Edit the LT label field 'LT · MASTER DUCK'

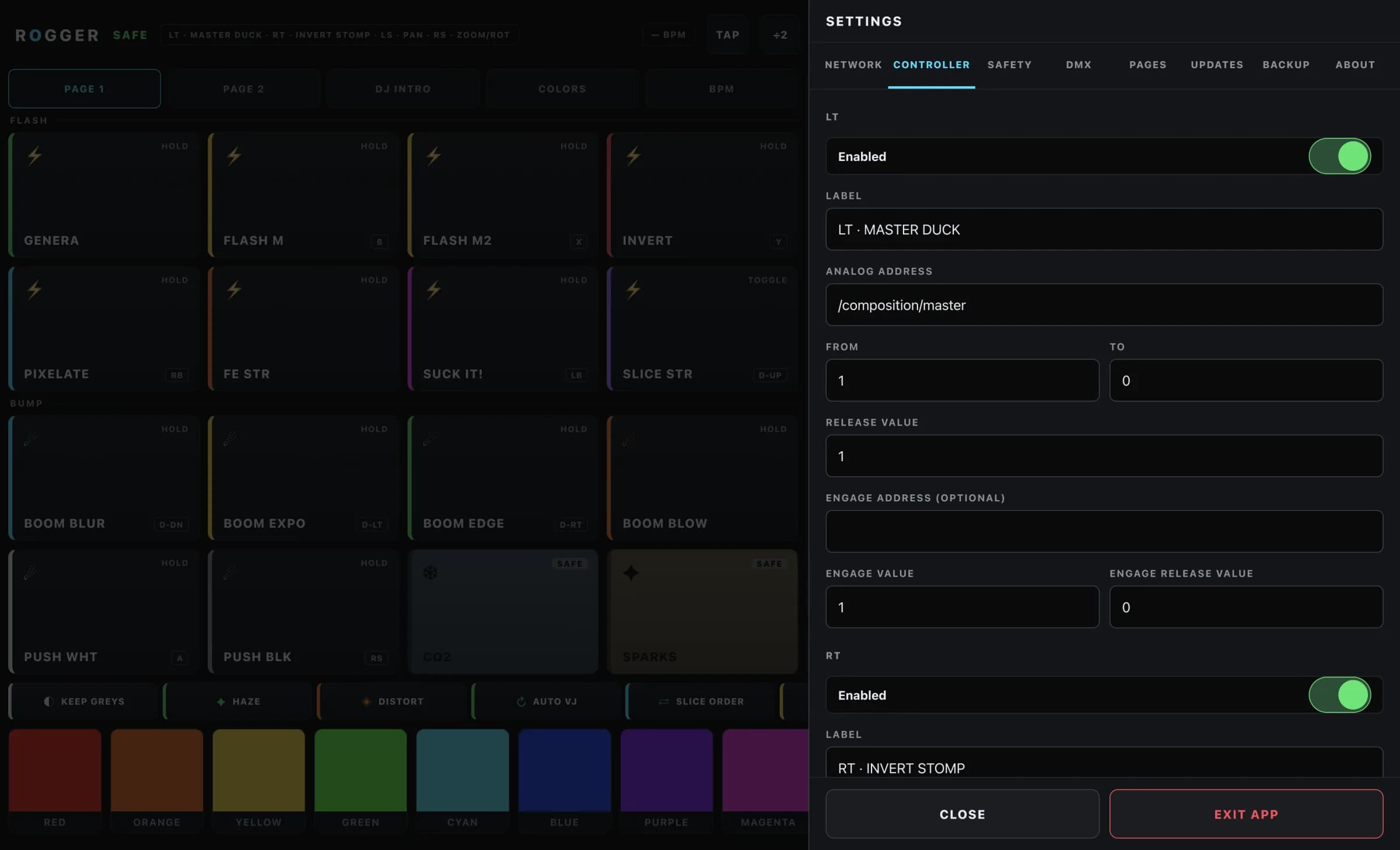point(1104,229)
